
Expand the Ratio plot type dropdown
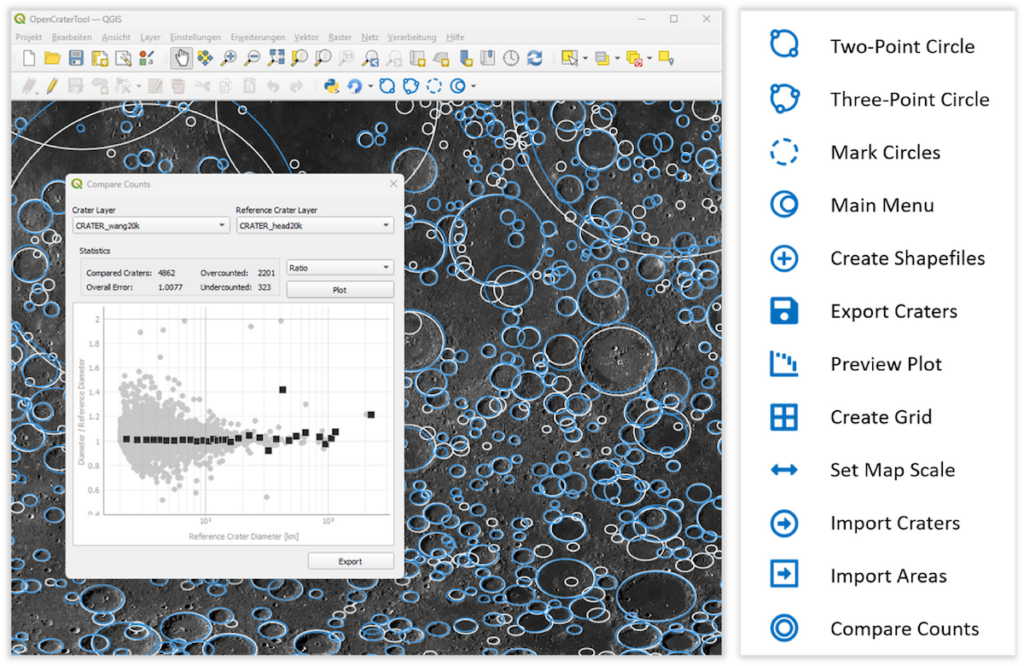pyautogui.click(x=339, y=268)
